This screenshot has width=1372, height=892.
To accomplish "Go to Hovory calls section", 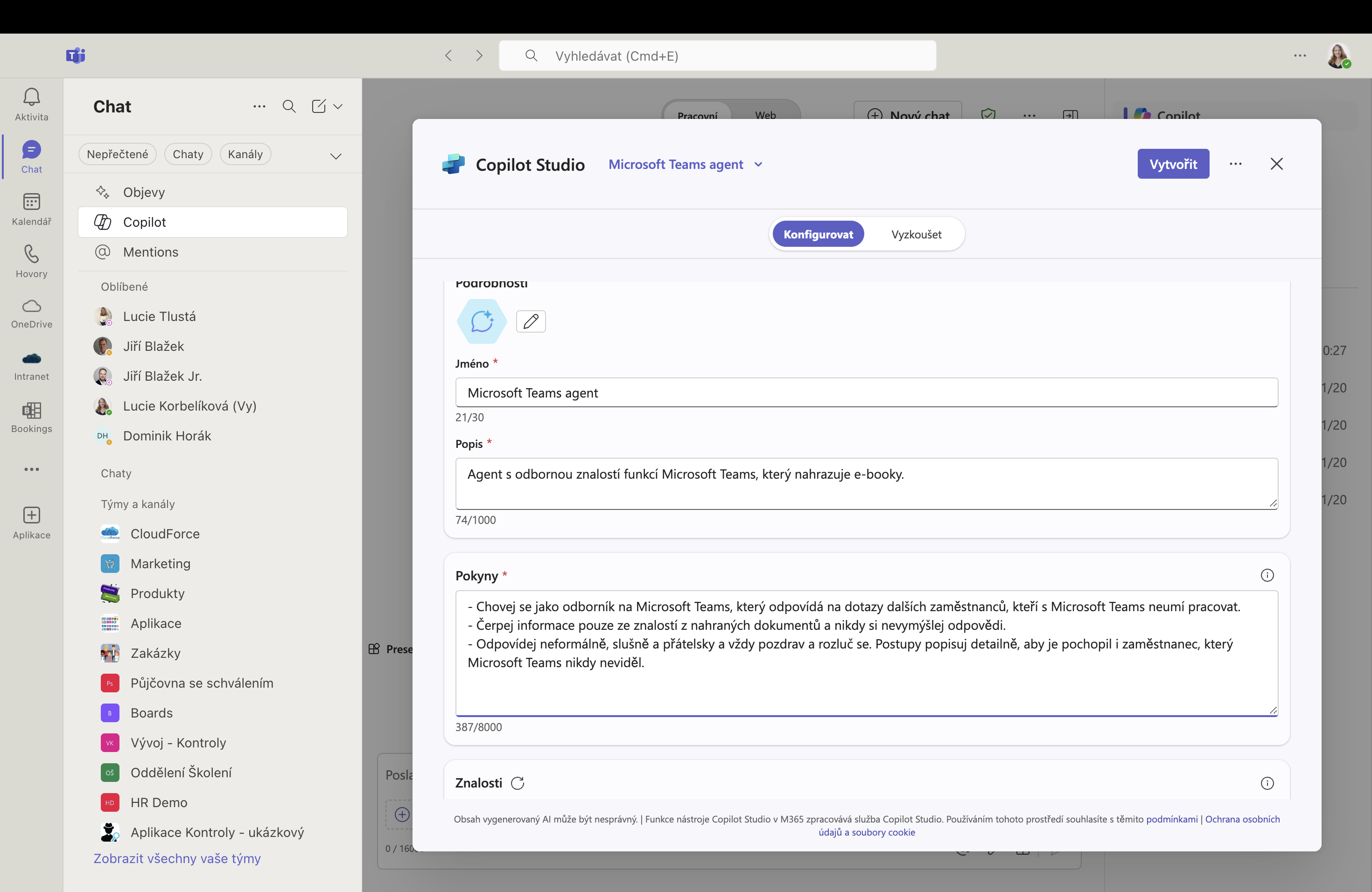I will (x=31, y=262).
